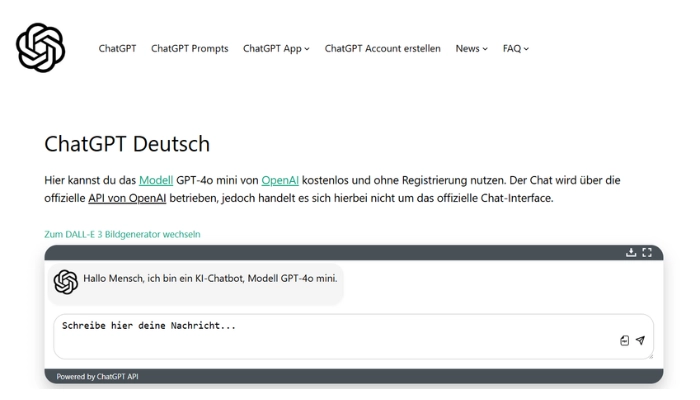
Task: Expand chat to fullscreen icon
Action: point(647,253)
